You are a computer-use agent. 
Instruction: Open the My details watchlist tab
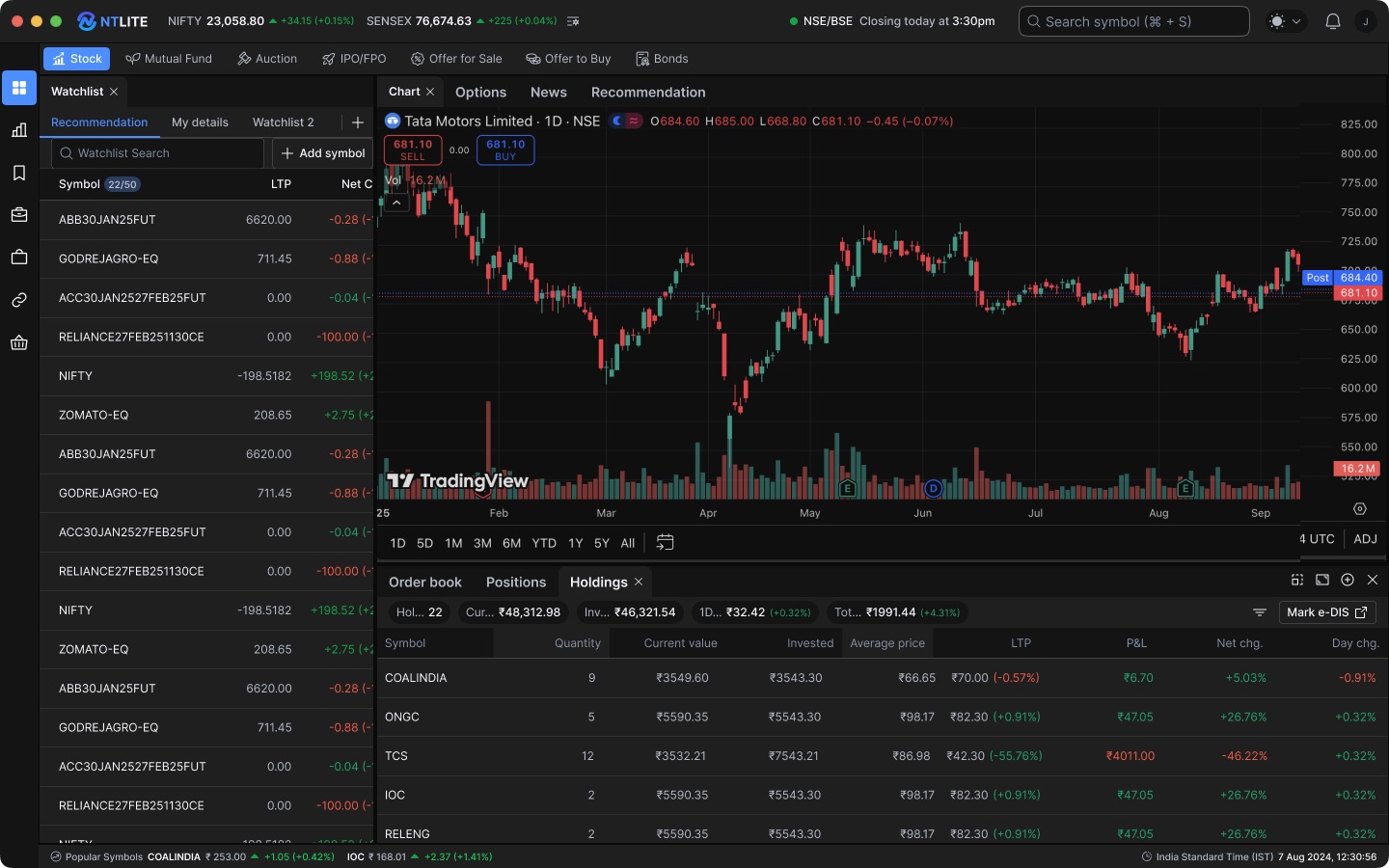coord(200,122)
